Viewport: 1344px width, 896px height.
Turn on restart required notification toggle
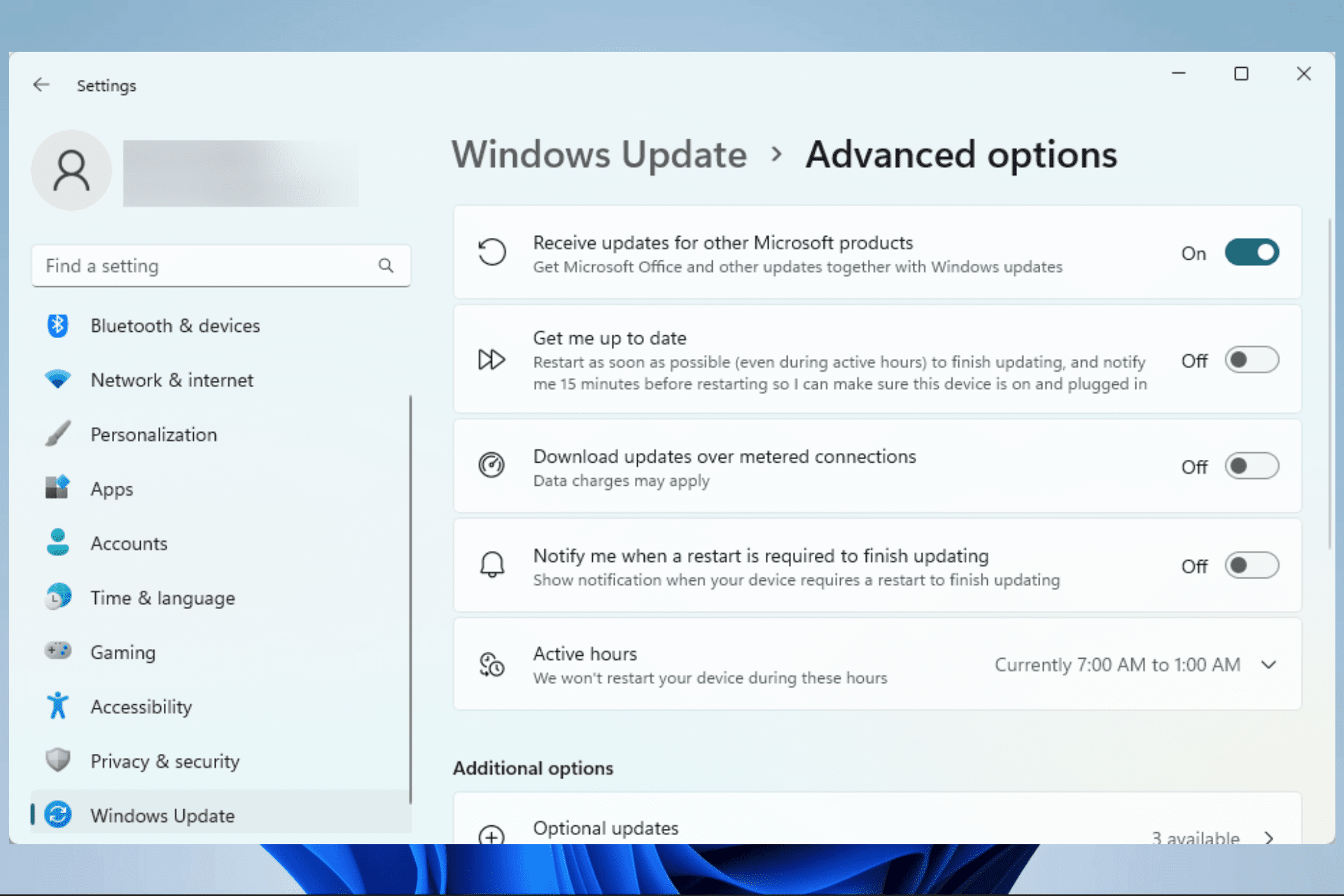coord(1252,566)
